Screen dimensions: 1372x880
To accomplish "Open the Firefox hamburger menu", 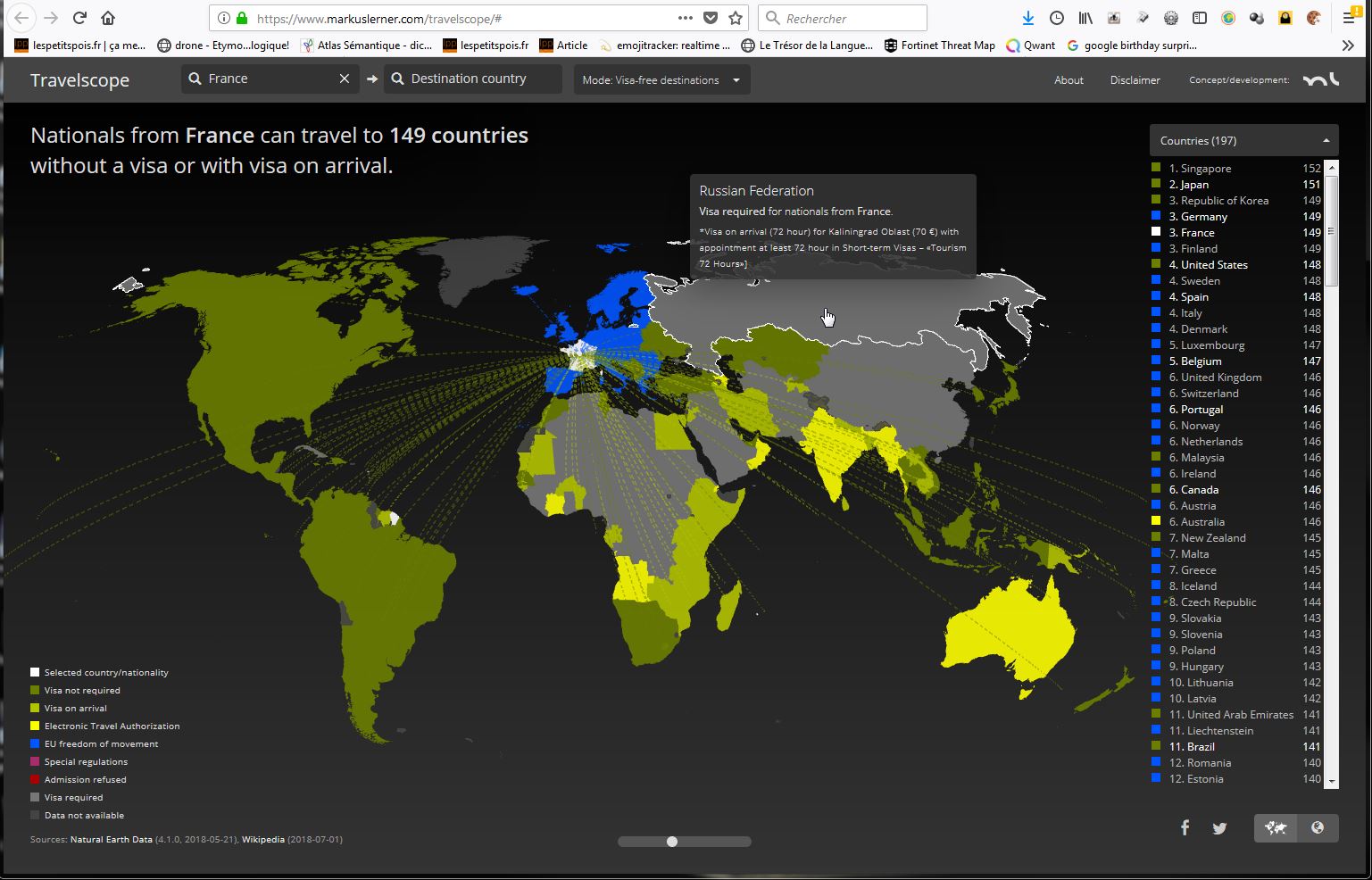I will pyautogui.click(x=1349, y=18).
